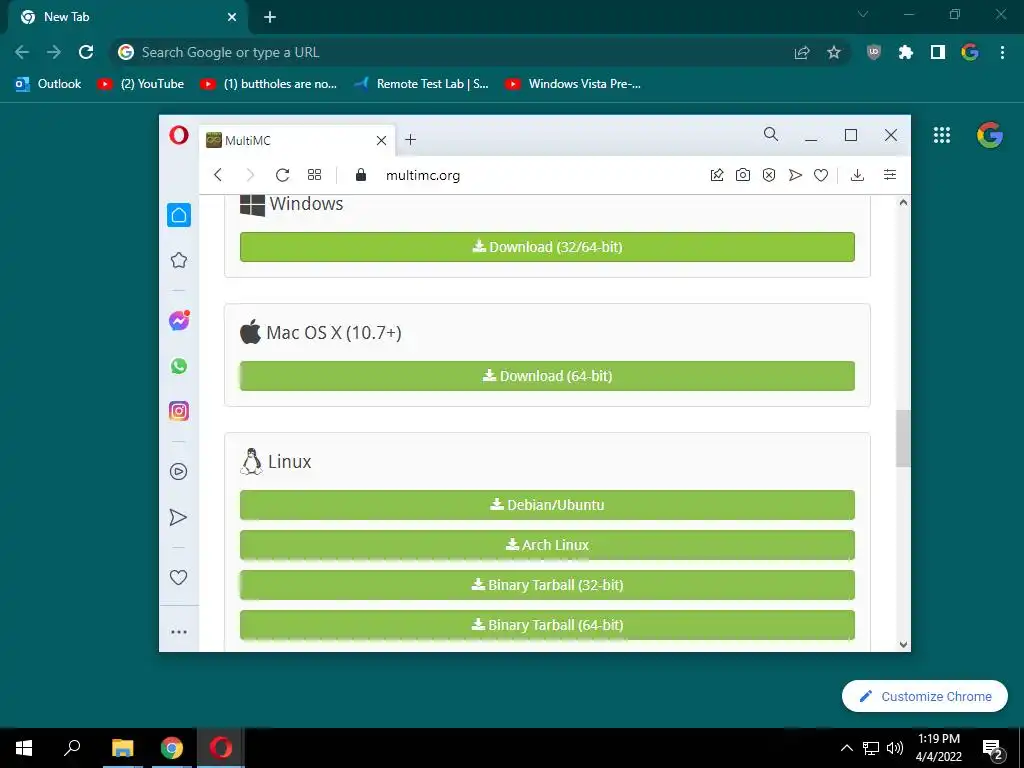Image resolution: width=1024 pixels, height=768 pixels.
Task: Open Messenger in Opera sidebar
Action: [178, 321]
